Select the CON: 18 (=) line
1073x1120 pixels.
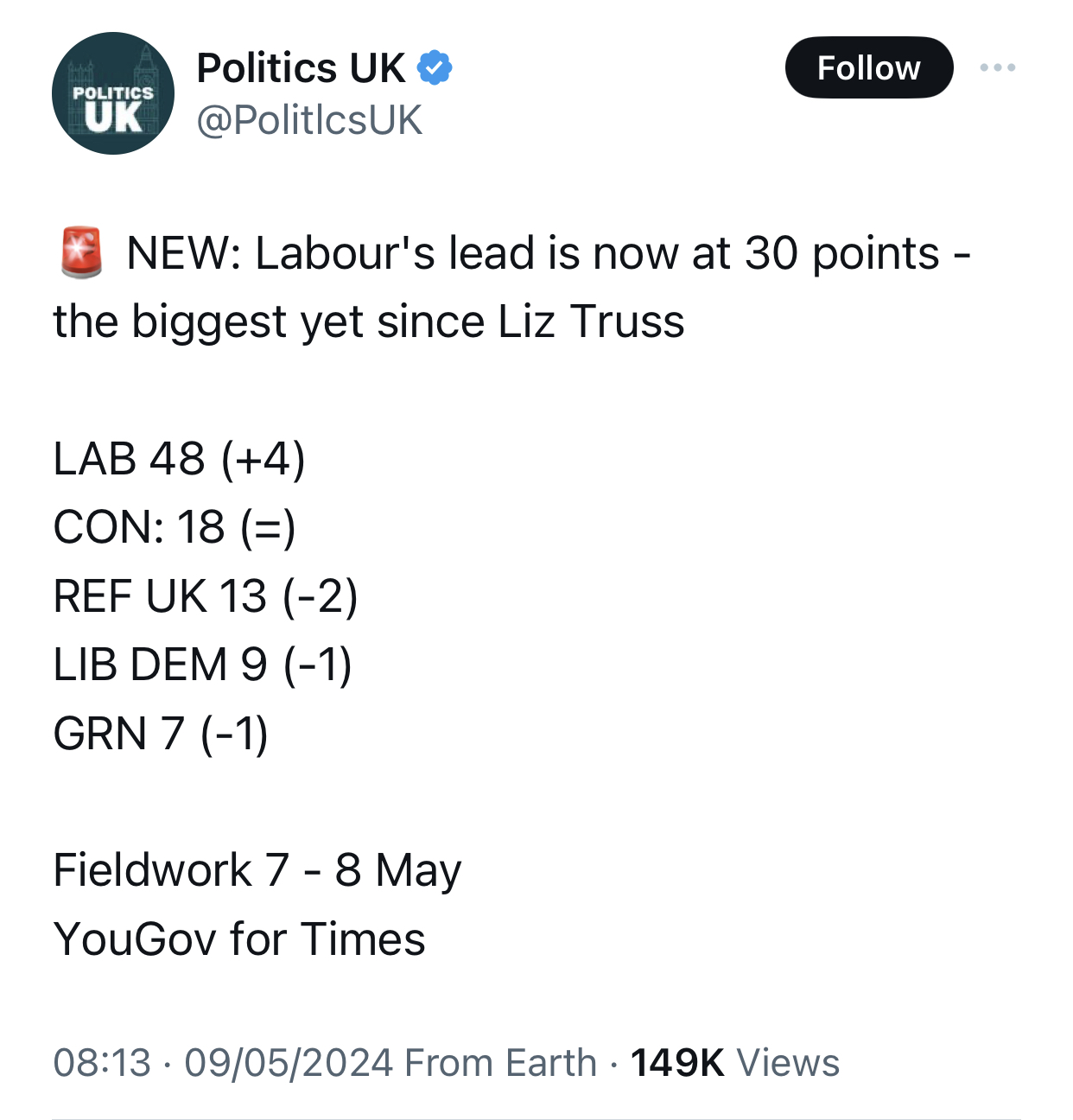point(175,527)
